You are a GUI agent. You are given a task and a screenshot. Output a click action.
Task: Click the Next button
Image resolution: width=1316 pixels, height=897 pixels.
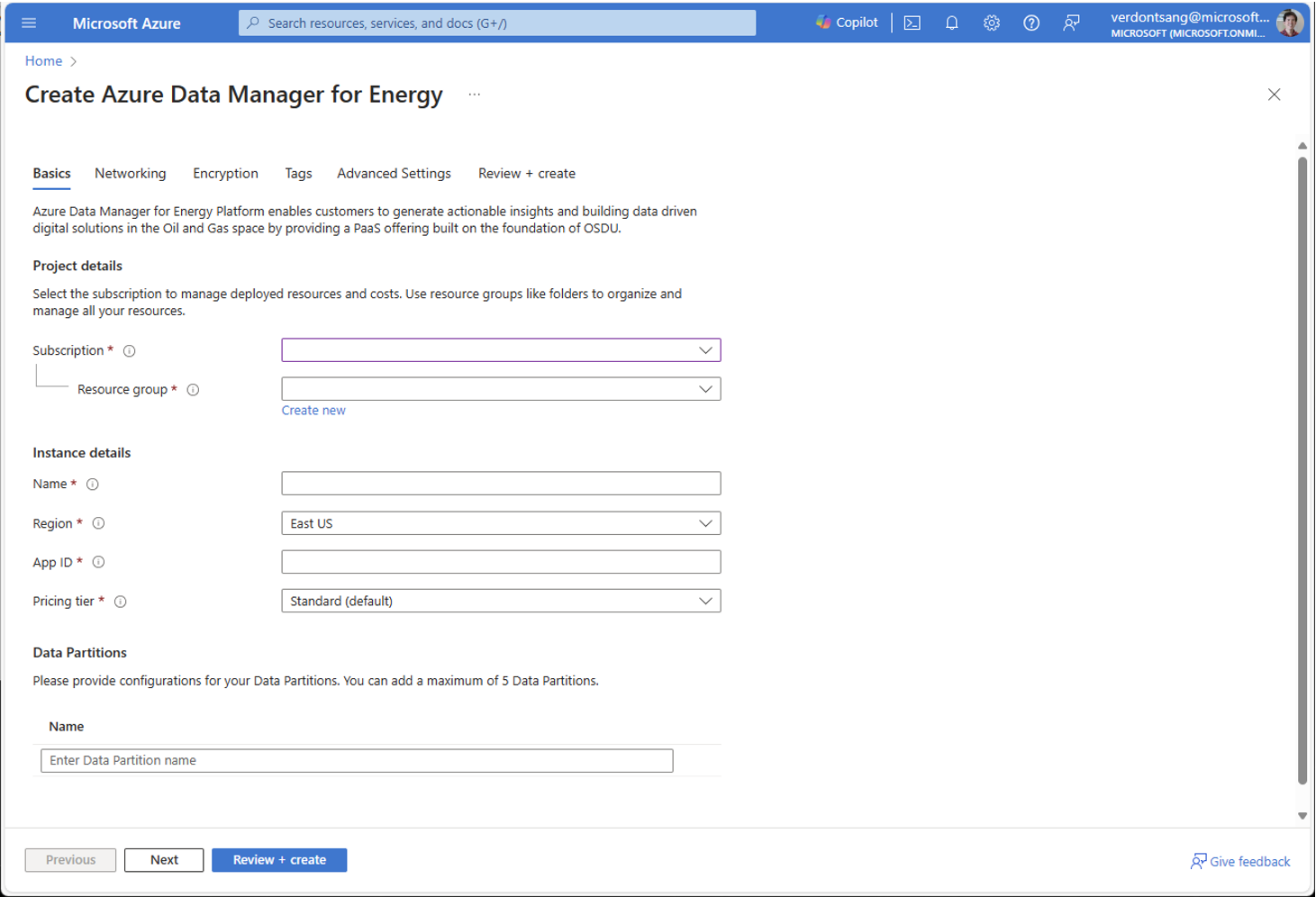[163, 859]
